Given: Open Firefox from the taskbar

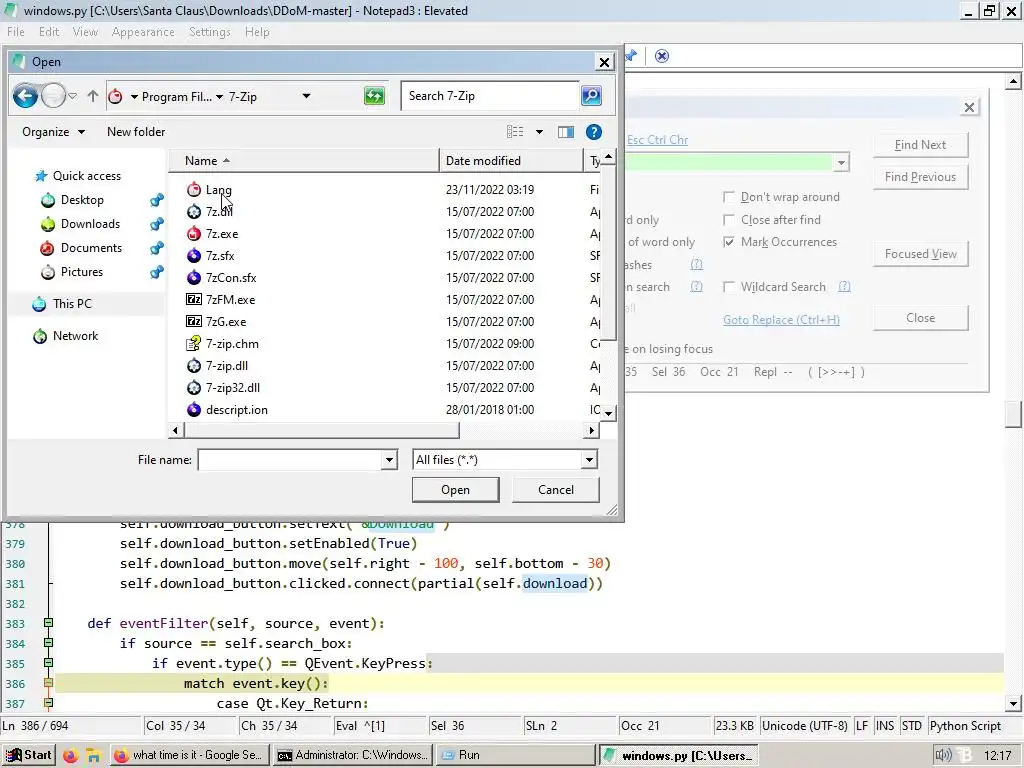Looking at the screenshot, I should click(71, 756).
